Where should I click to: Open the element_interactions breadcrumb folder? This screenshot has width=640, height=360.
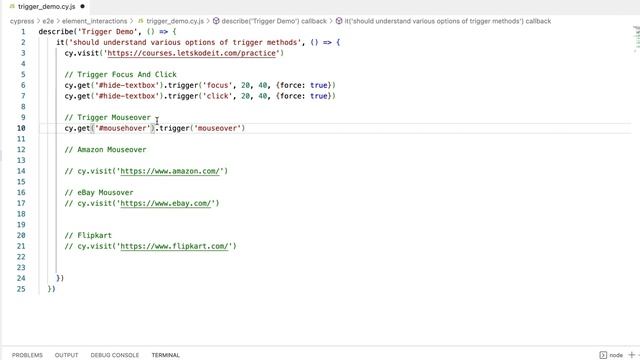[x=94, y=21]
